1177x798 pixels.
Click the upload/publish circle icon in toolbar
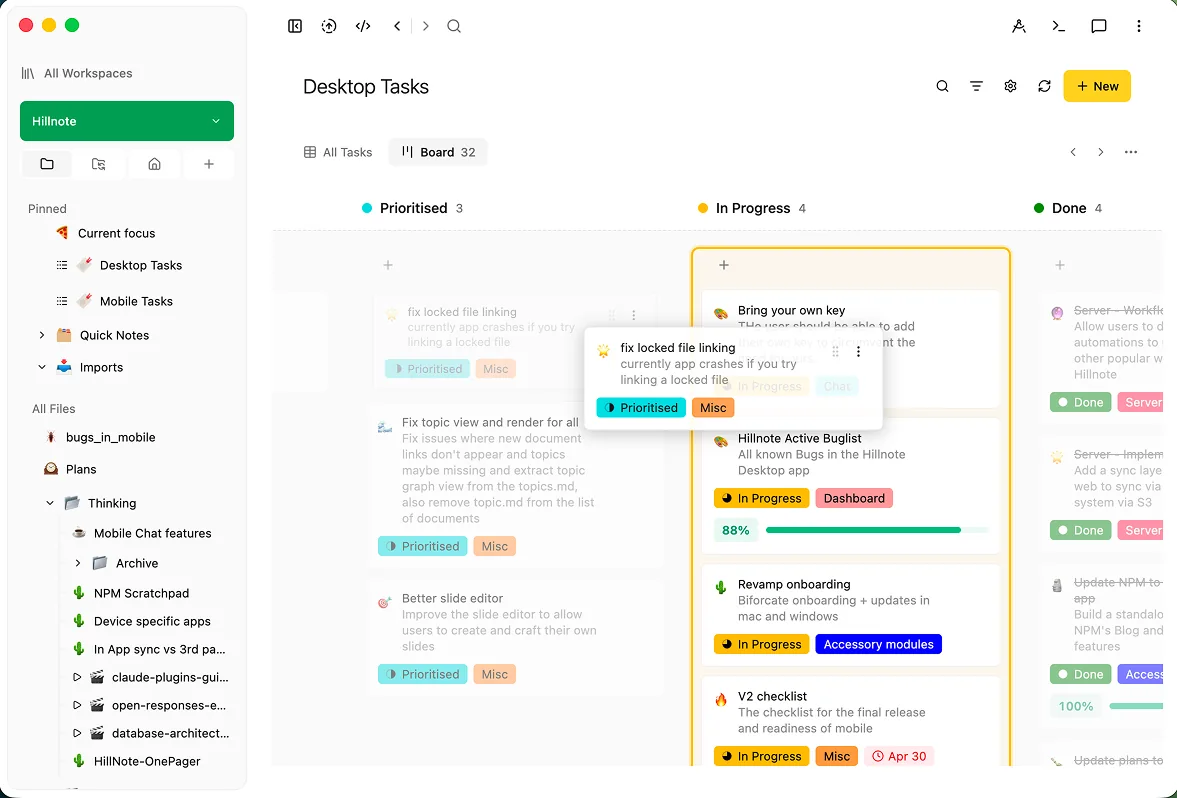click(329, 26)
